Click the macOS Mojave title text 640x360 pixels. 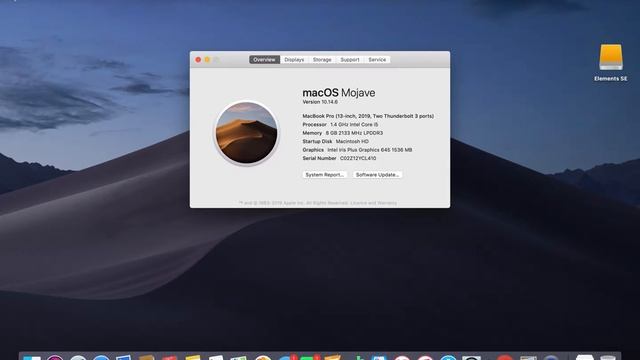click(339, 93)
